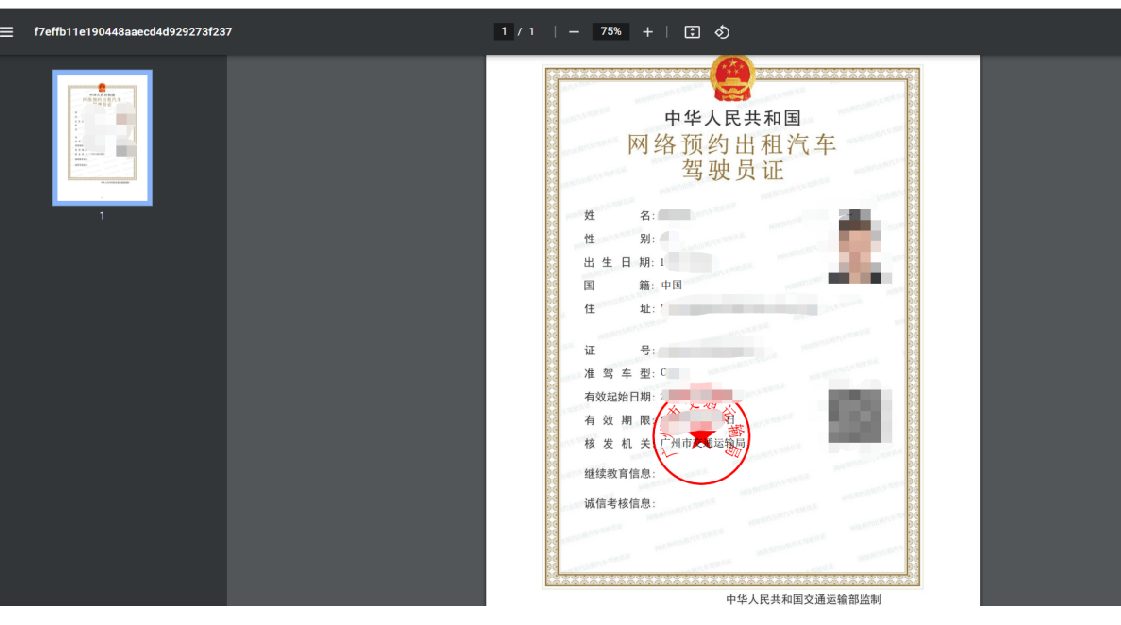Click the 75% zoom level field
Viewport: 1121px width, 625px height.
point(610,32)
